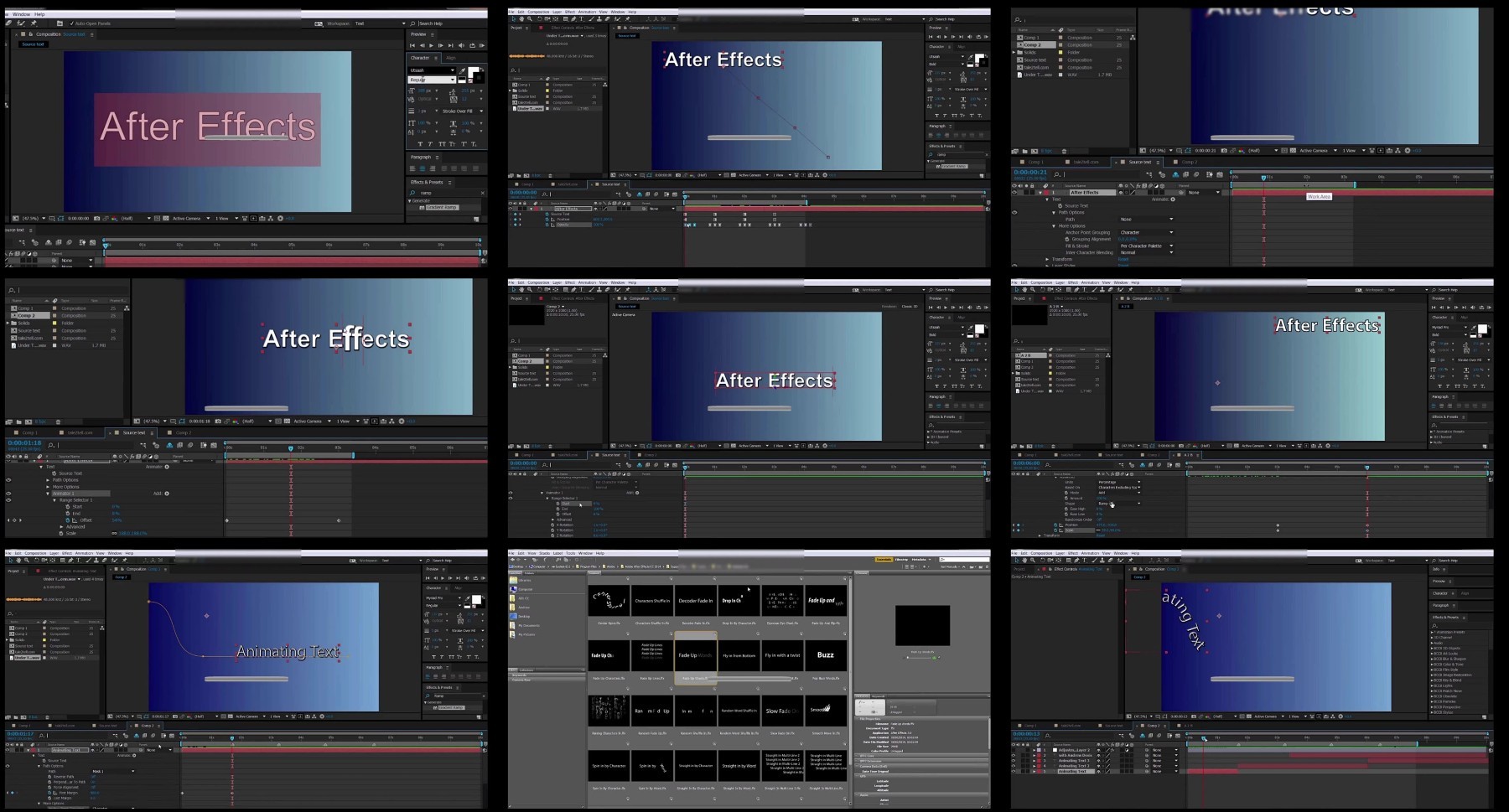1509x812 pixels.
Task: Toggle Small Caps in pink-highlight frame's Character panel
Action: click(452, 144)
